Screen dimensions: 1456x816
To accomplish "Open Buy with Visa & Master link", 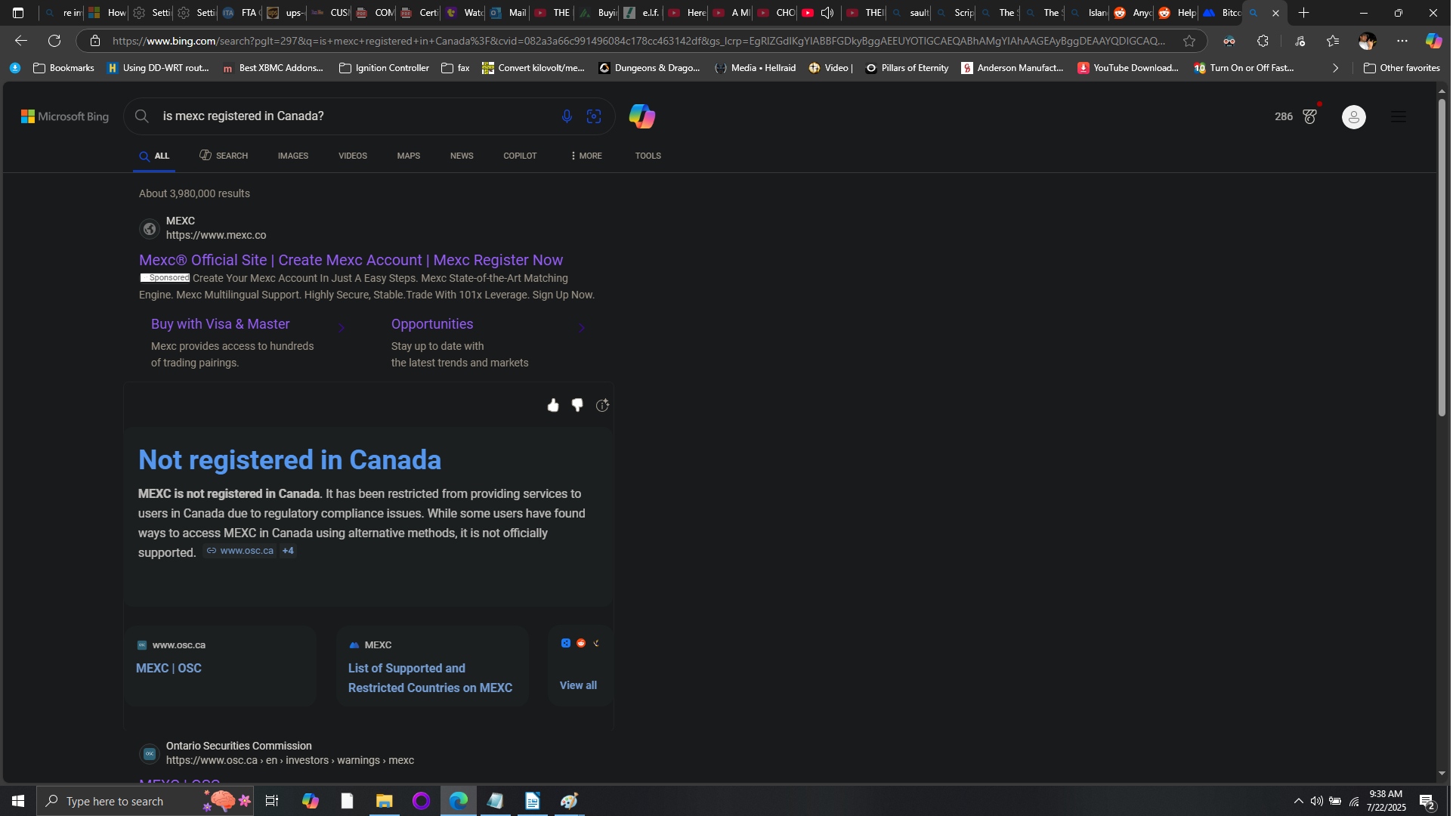I will 221,324.
